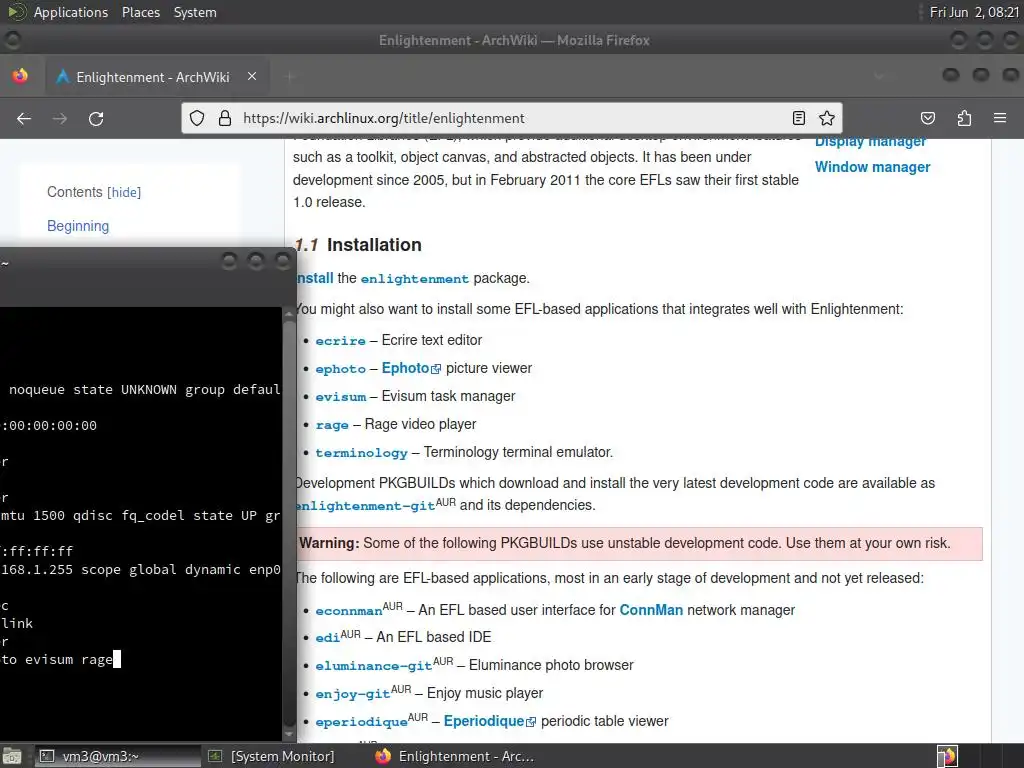The height and width of the screenshot is (768, 1024).
Task: Open the Applications menu in the top panel
Action: pyautogui.click(x=71, y=12)
